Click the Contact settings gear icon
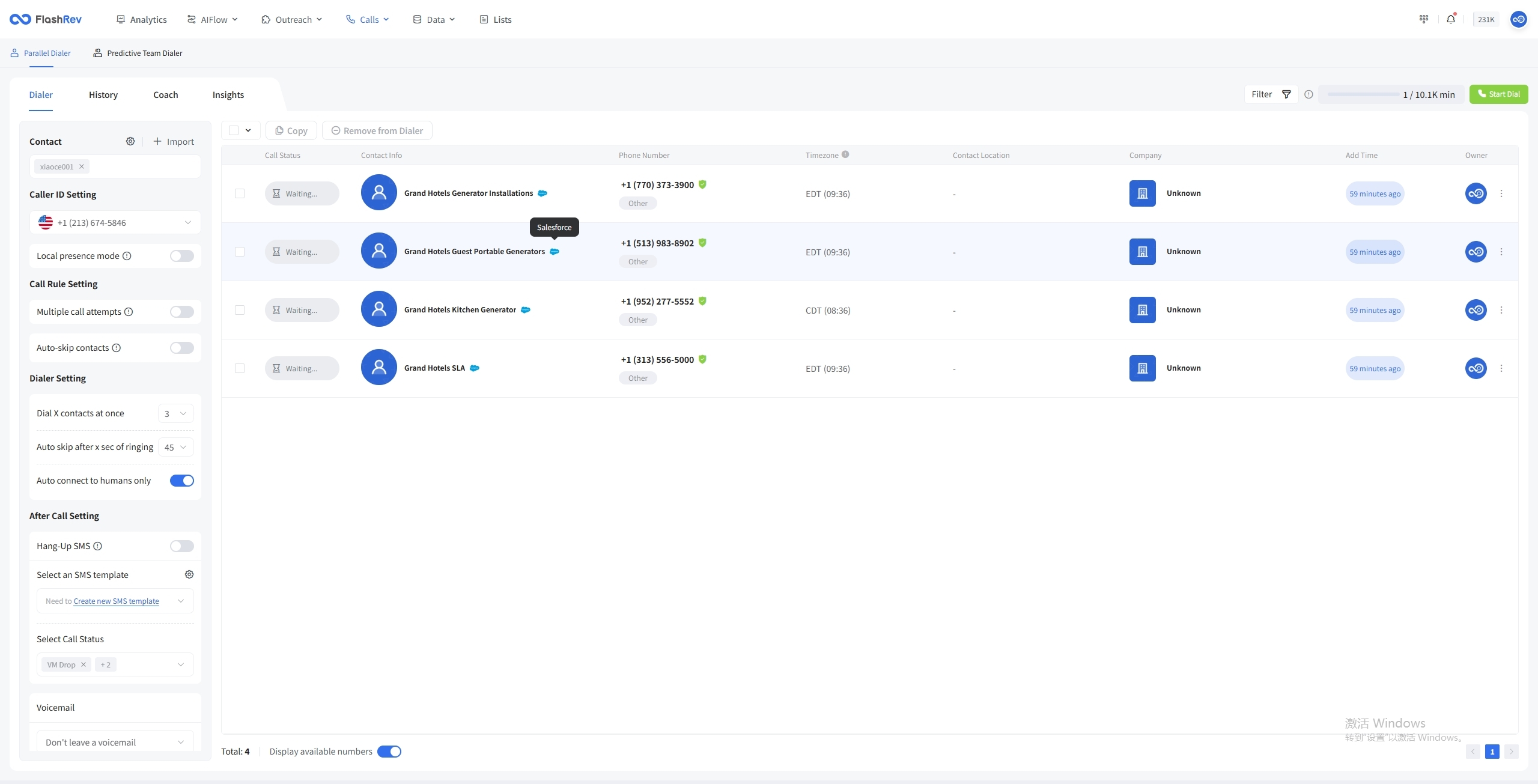 tap(130, 141)
